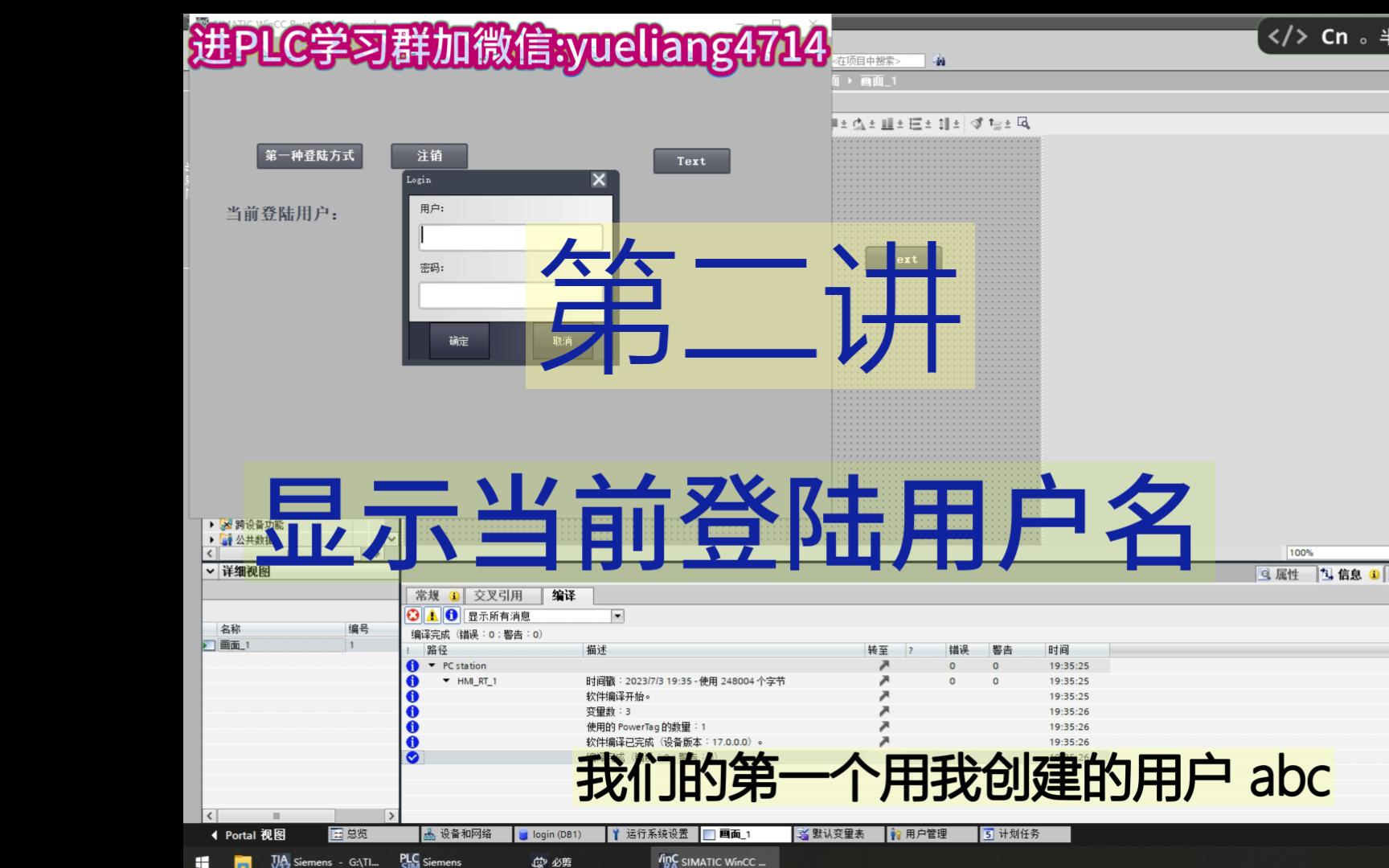Close the Login dialog with X
Screen dimensions: 1389x868
(599, 180)
